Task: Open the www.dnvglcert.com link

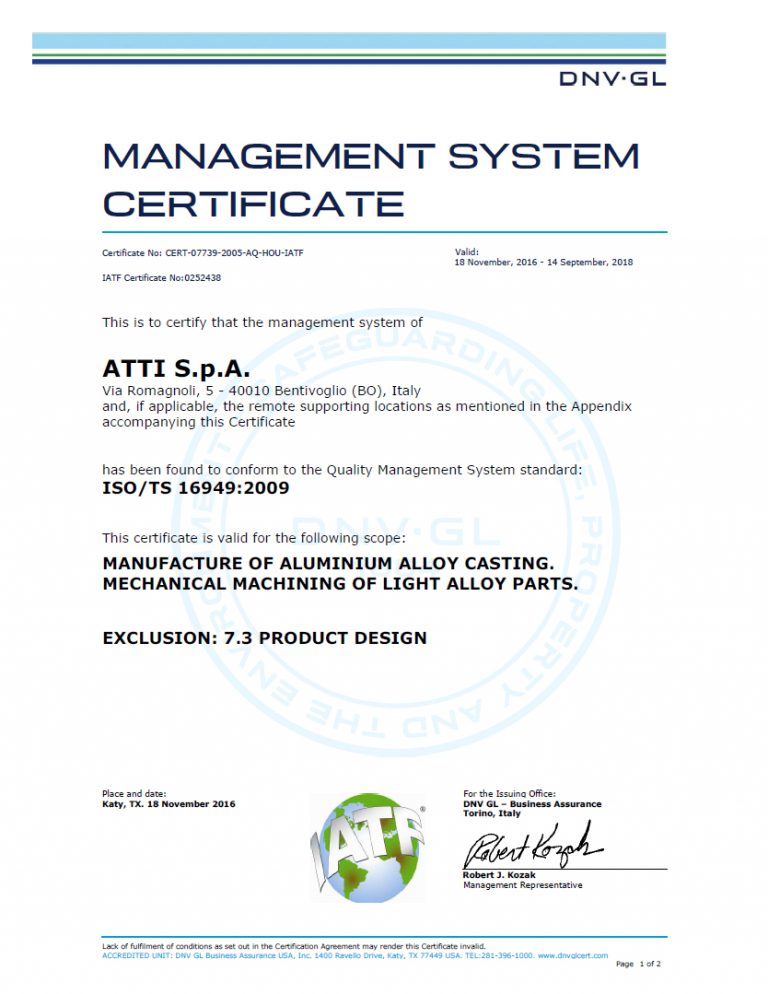Action: (573, 955)
